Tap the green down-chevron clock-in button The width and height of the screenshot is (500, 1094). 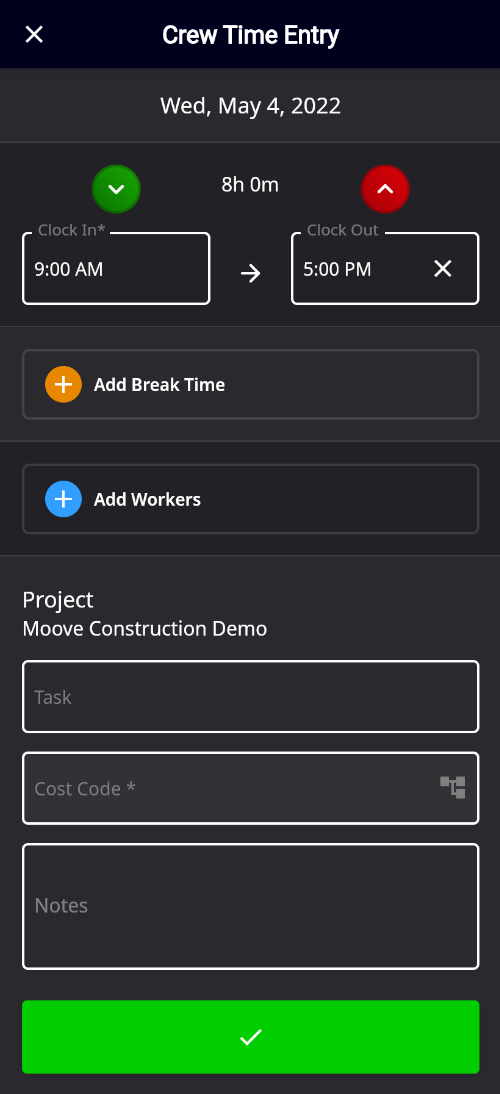coord(116,189)
